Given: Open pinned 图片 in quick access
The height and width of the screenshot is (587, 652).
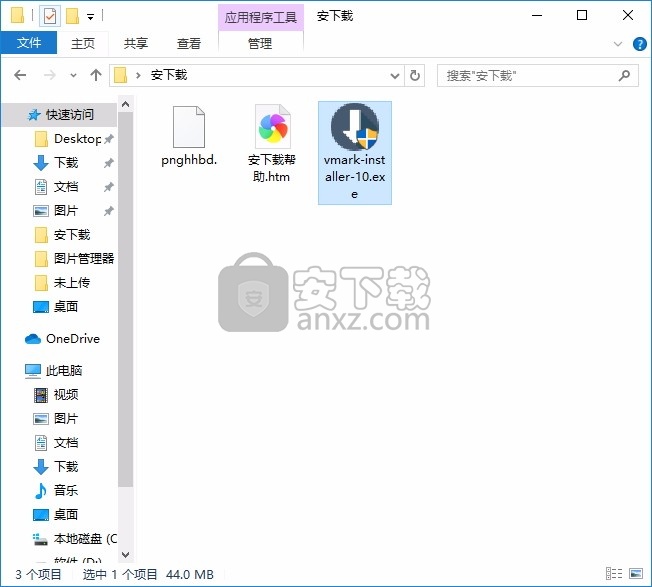Looking at the screenshot, I should point(56,211).
